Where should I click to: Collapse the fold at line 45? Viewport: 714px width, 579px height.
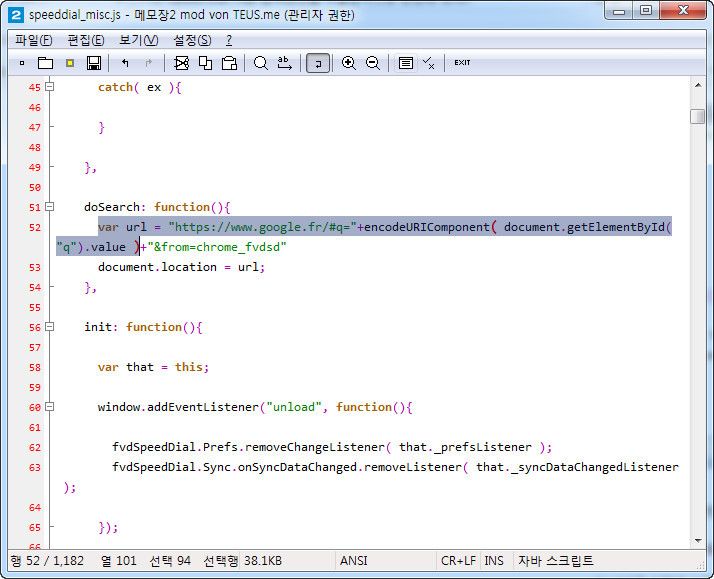click(50, 86)
